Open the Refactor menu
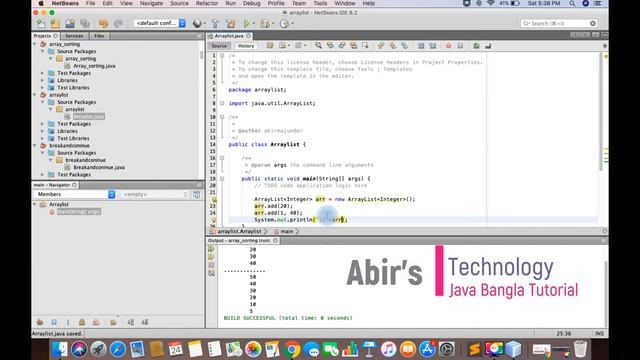640x360 pixels. click(207, 3)
